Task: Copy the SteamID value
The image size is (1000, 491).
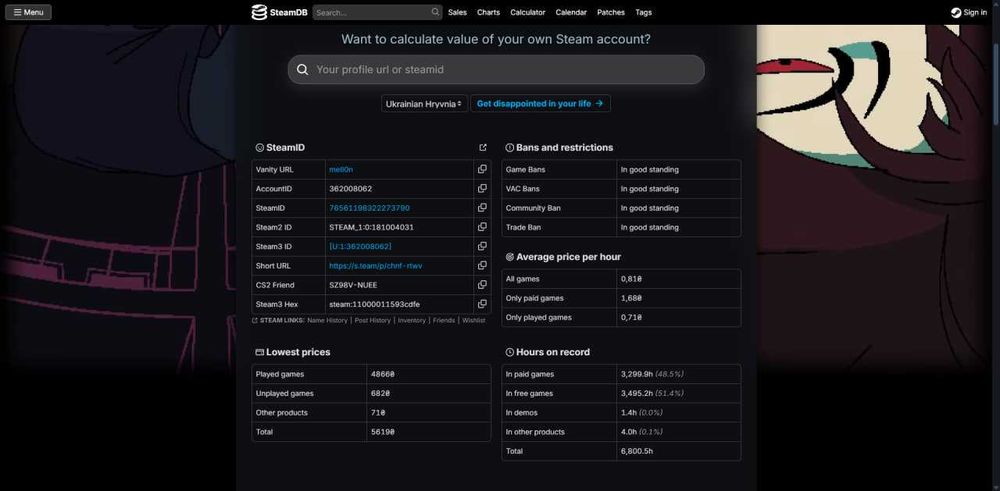Action: [482, 207]
